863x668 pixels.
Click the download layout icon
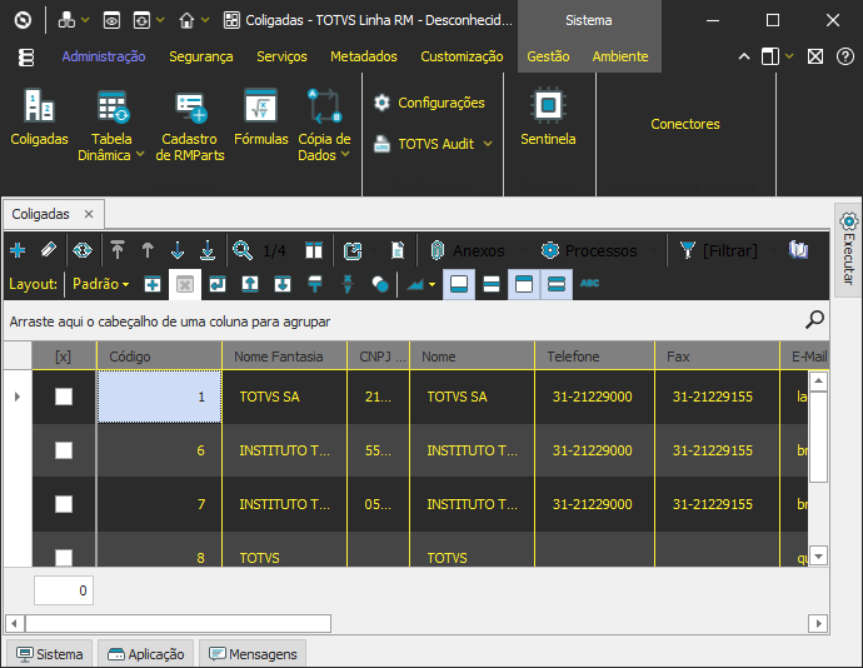282,284
